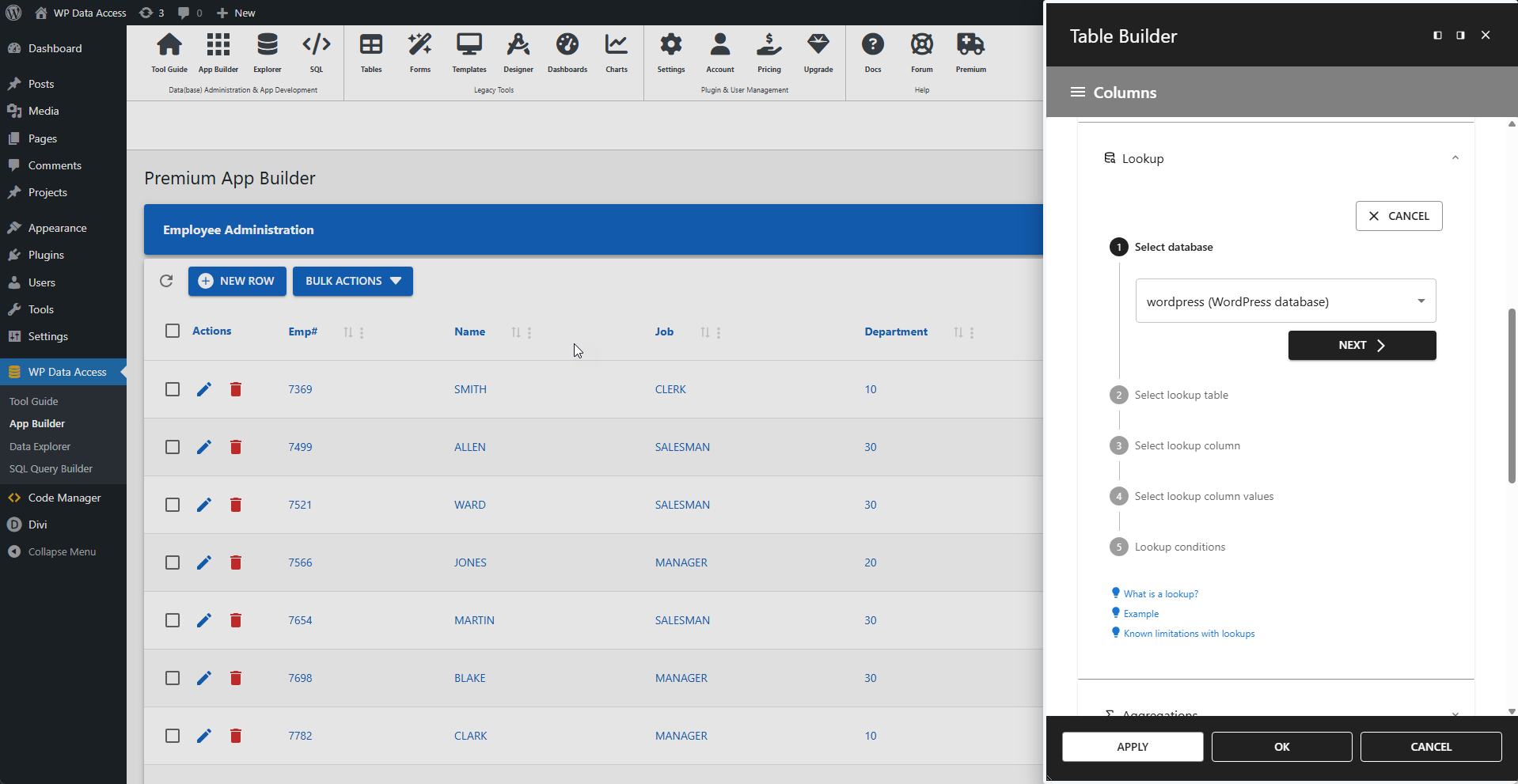Viewport: 1518px width, 784px height.
Task: Refresh the Employee Administration table
Action: click(x=166, y=281)
